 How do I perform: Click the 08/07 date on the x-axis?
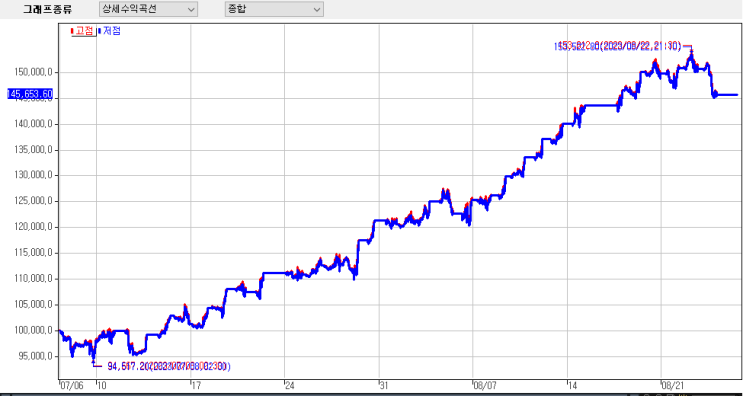(484, 386)
